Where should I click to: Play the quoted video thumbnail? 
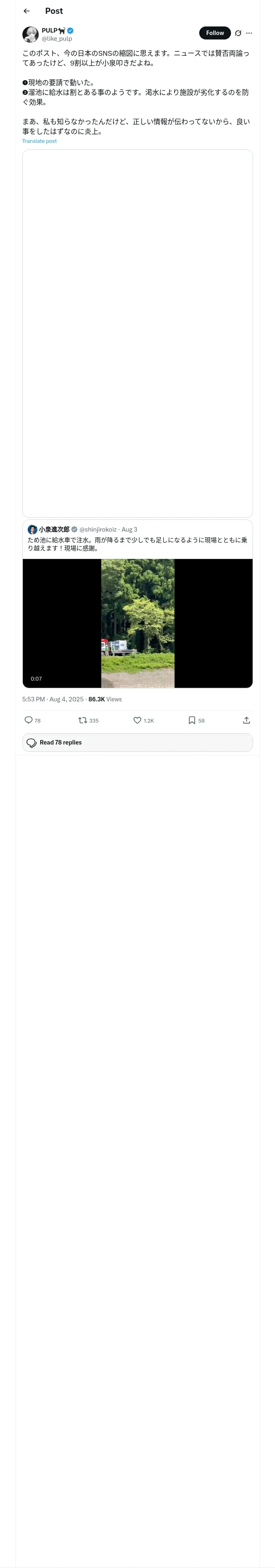click(x=137, y=623)
